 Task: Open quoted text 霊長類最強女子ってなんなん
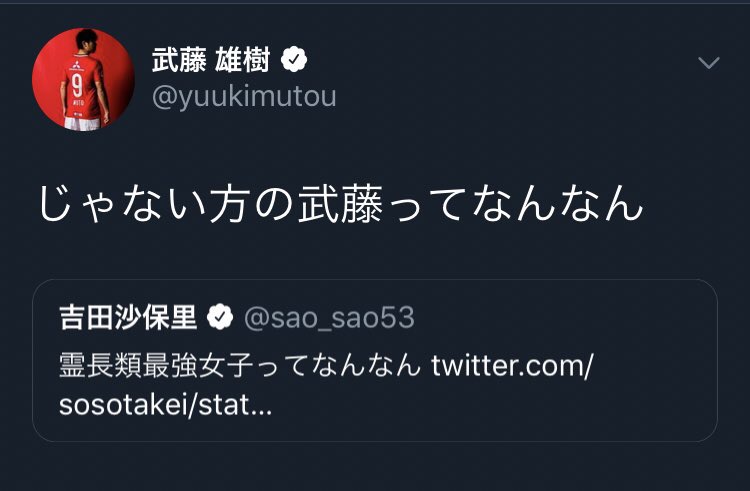coord(239,365)
